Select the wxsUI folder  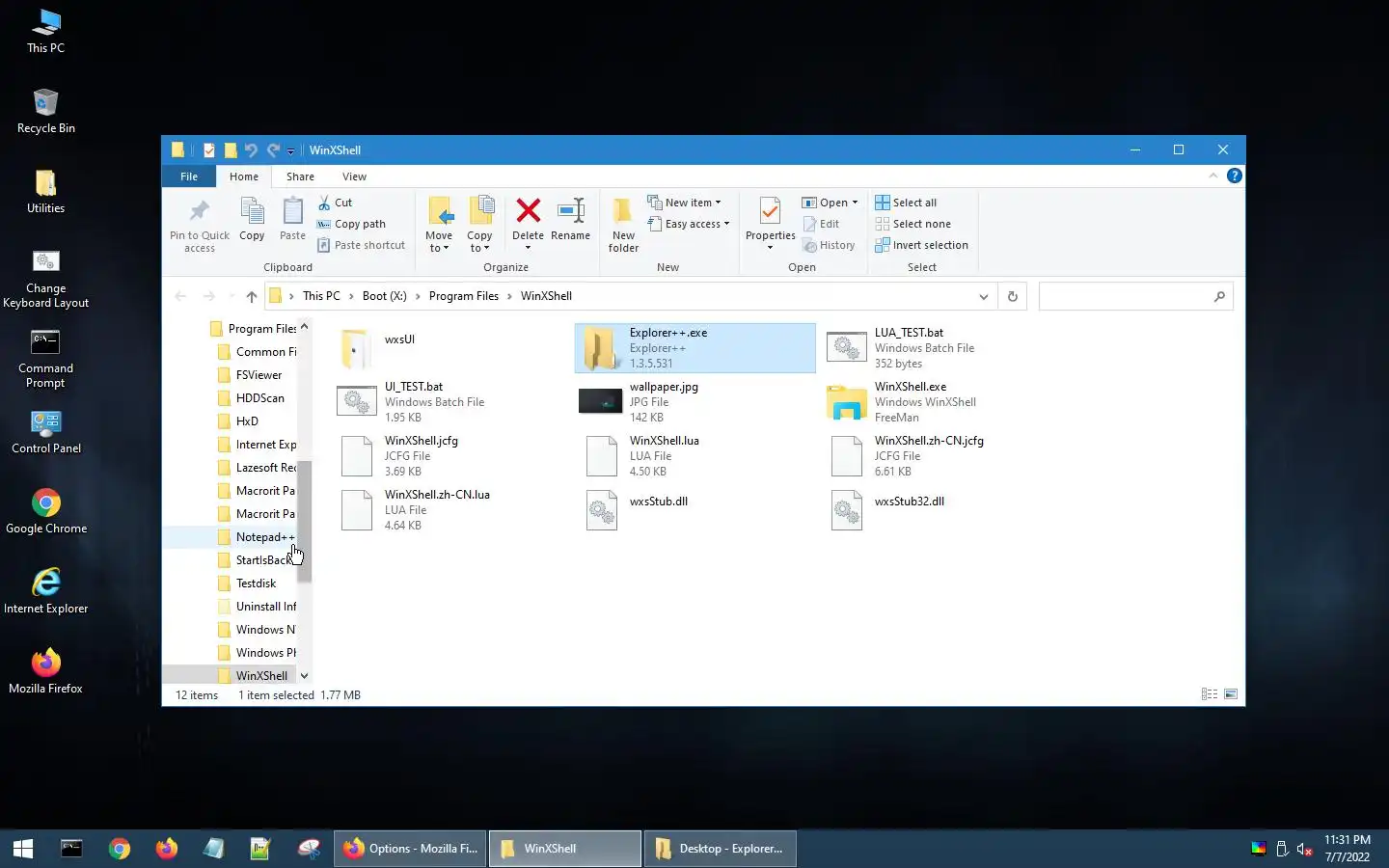(x=378, y=348)
